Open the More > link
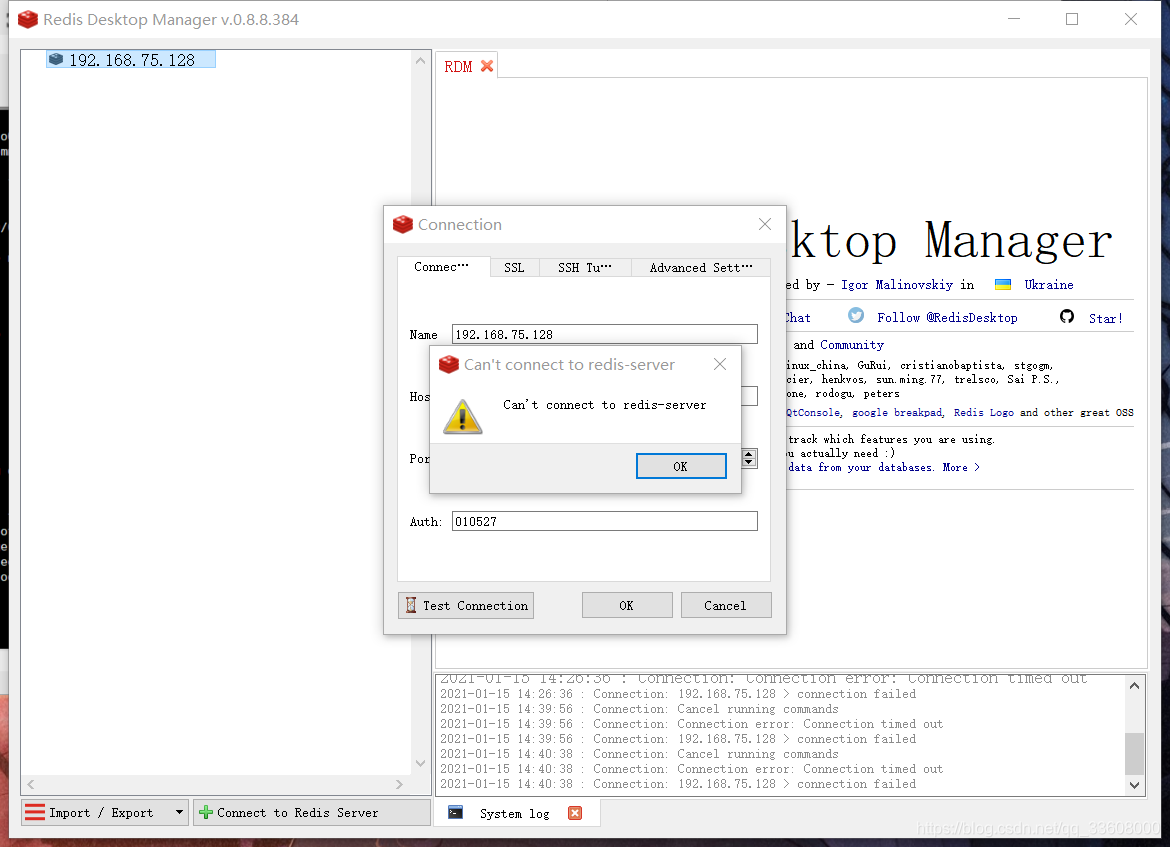Screen dimensions: 1170x847 (961, 467)
